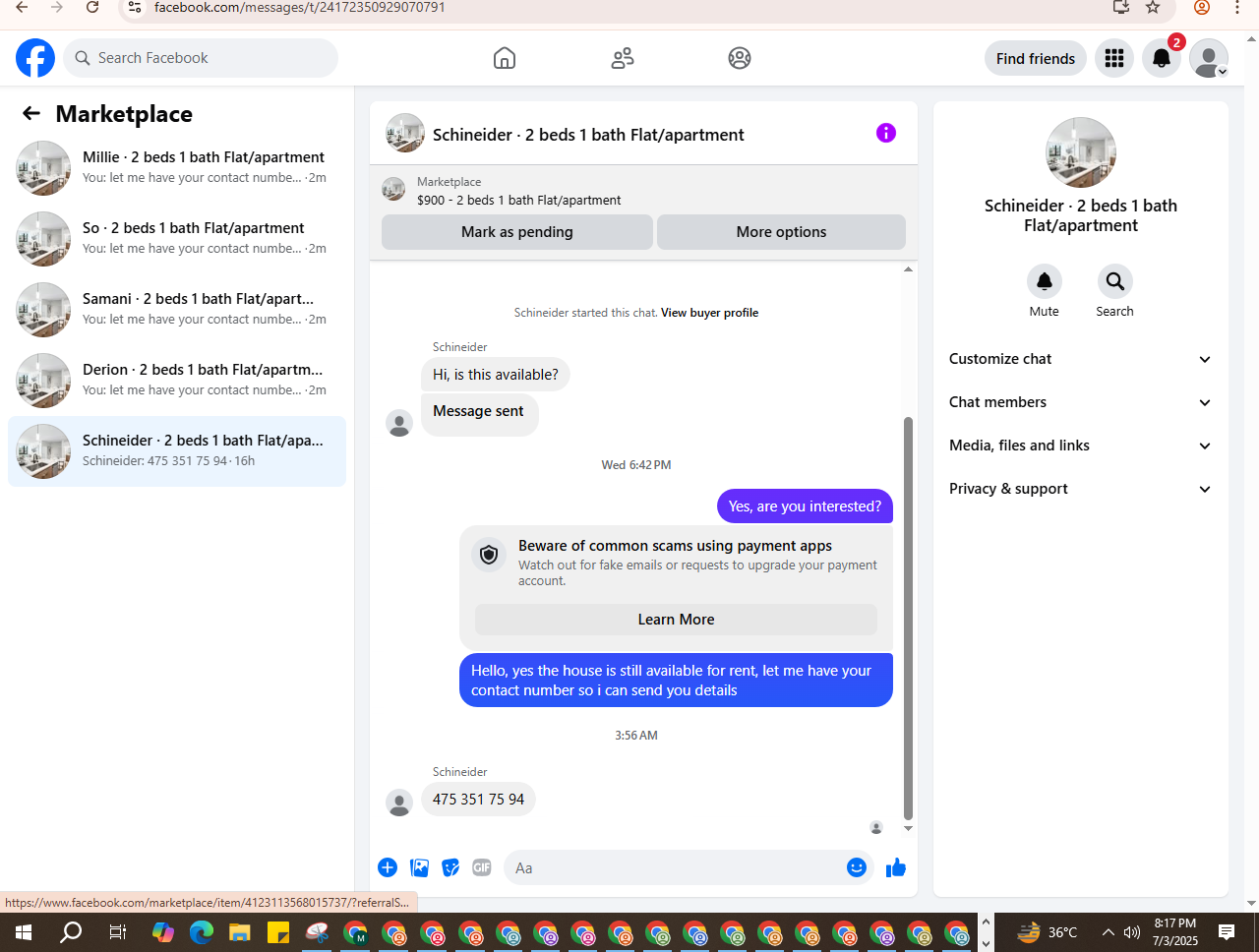Bookmark this page with the star
1259x952 pixels.
tap(1153, 7)
